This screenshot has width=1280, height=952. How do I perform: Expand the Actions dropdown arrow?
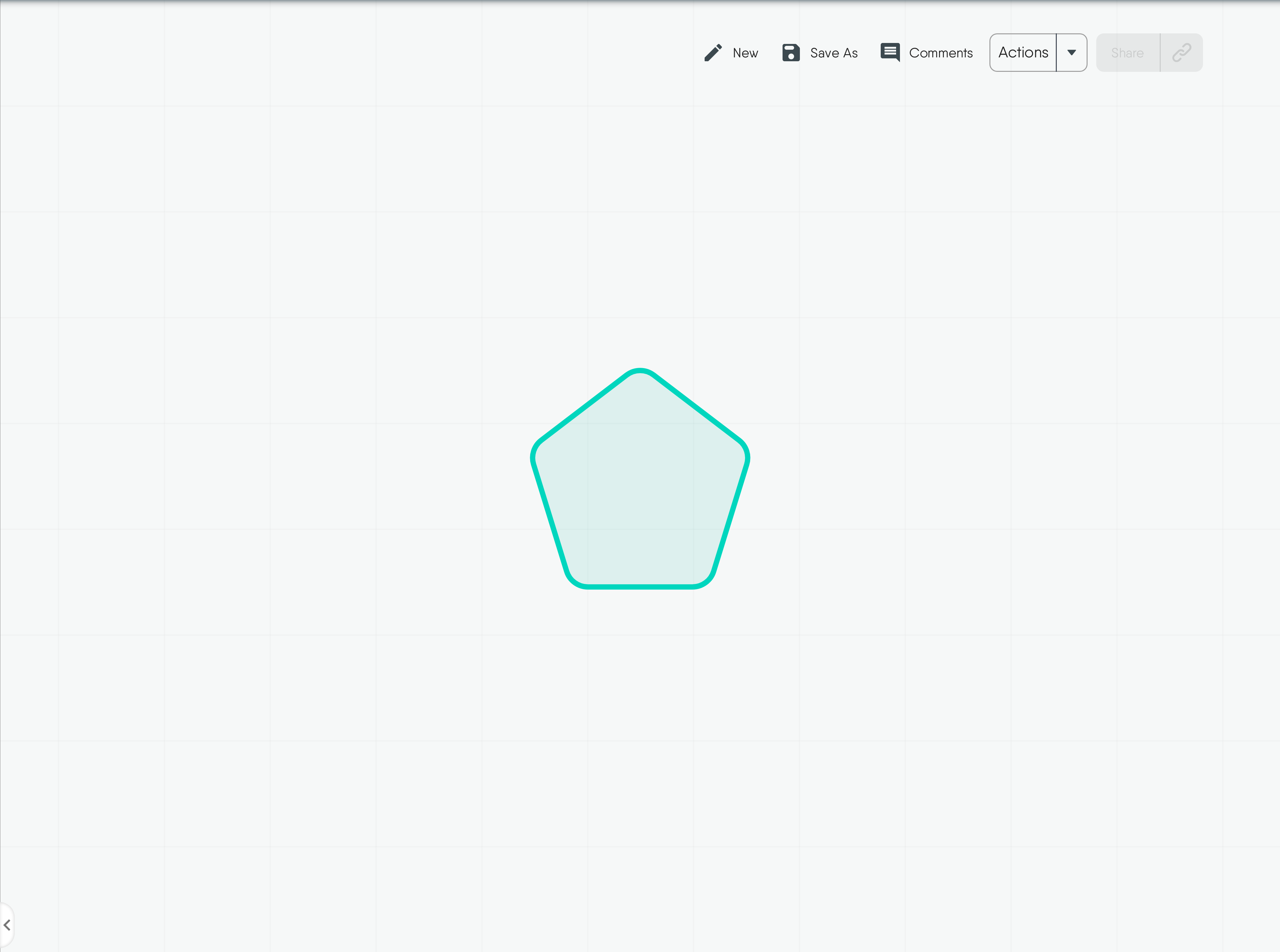(1072, 53)
